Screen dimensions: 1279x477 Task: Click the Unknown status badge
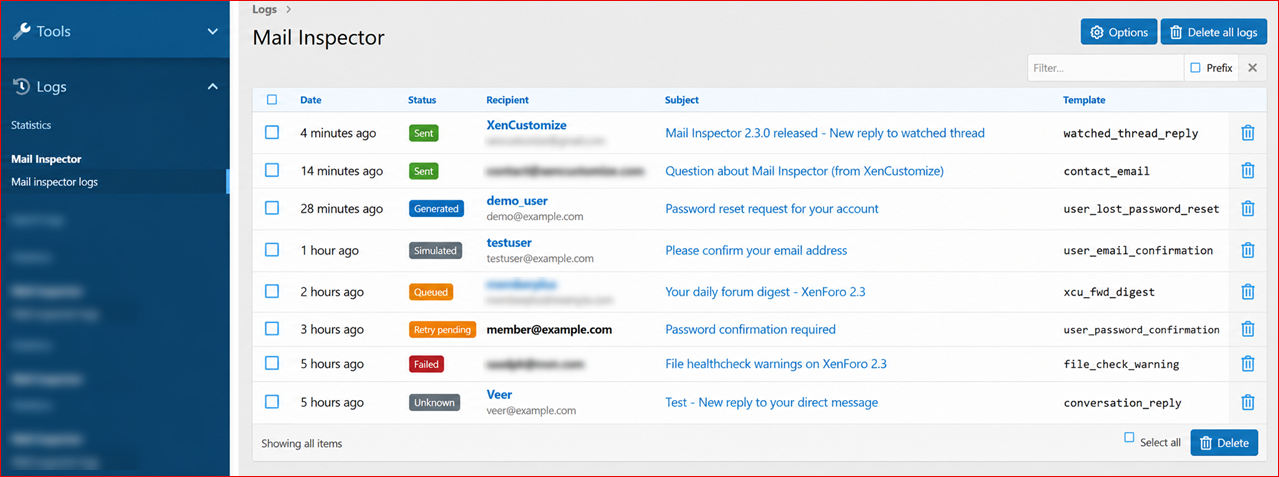(x=434, y=403)
